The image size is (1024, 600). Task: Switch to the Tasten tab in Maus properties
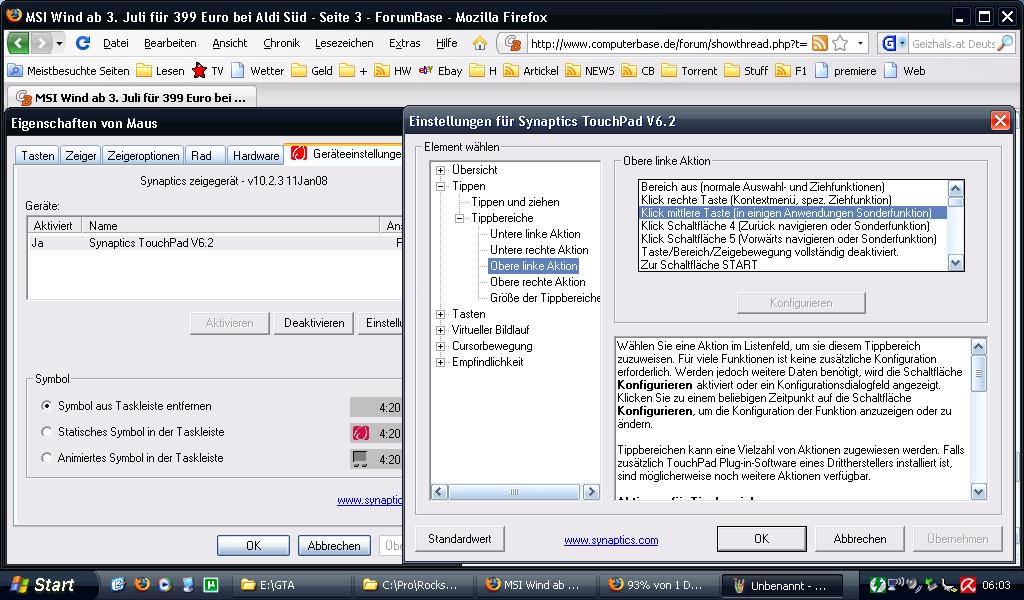[37, 155]
